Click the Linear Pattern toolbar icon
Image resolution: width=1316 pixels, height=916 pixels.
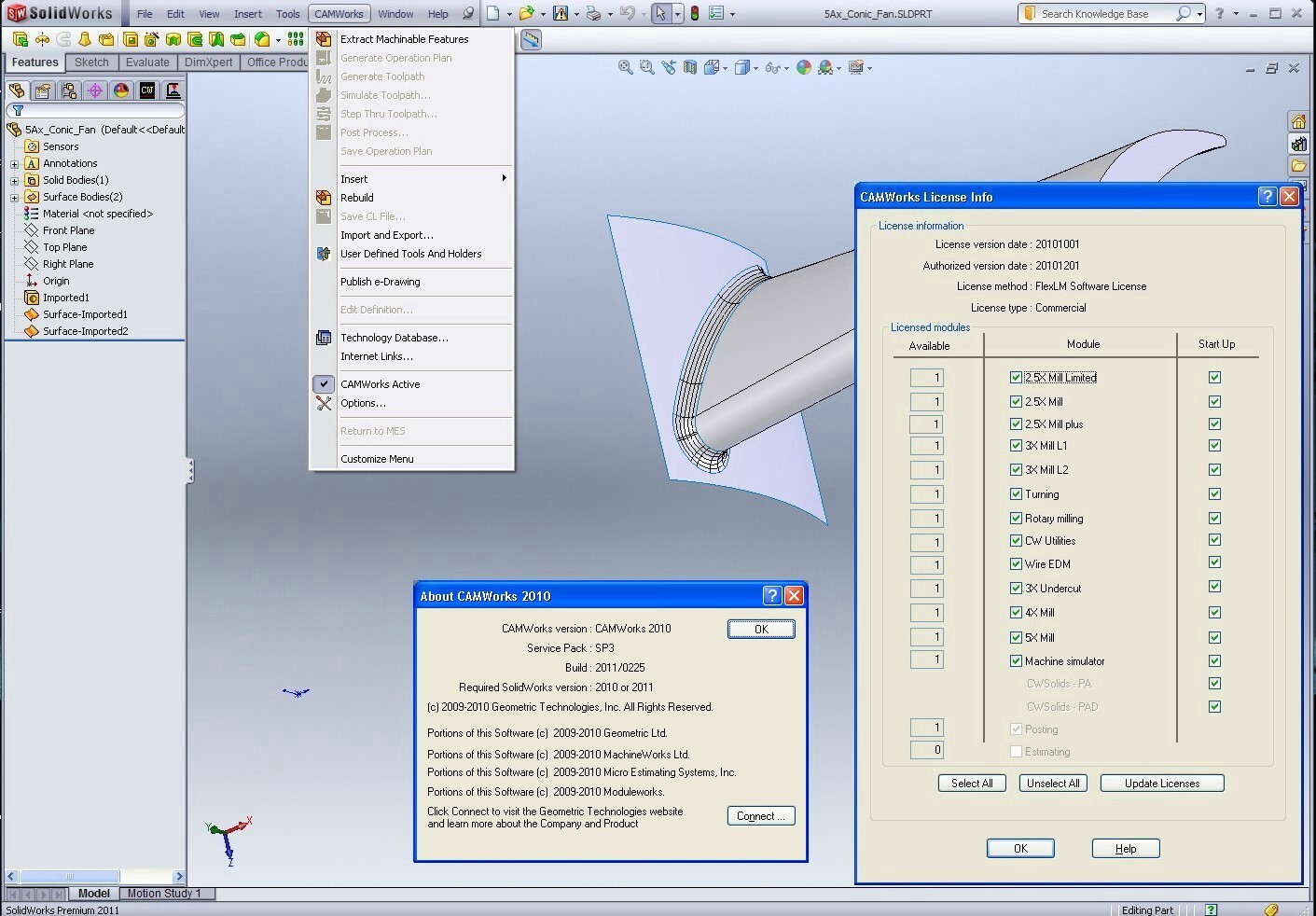click(296, 39)
